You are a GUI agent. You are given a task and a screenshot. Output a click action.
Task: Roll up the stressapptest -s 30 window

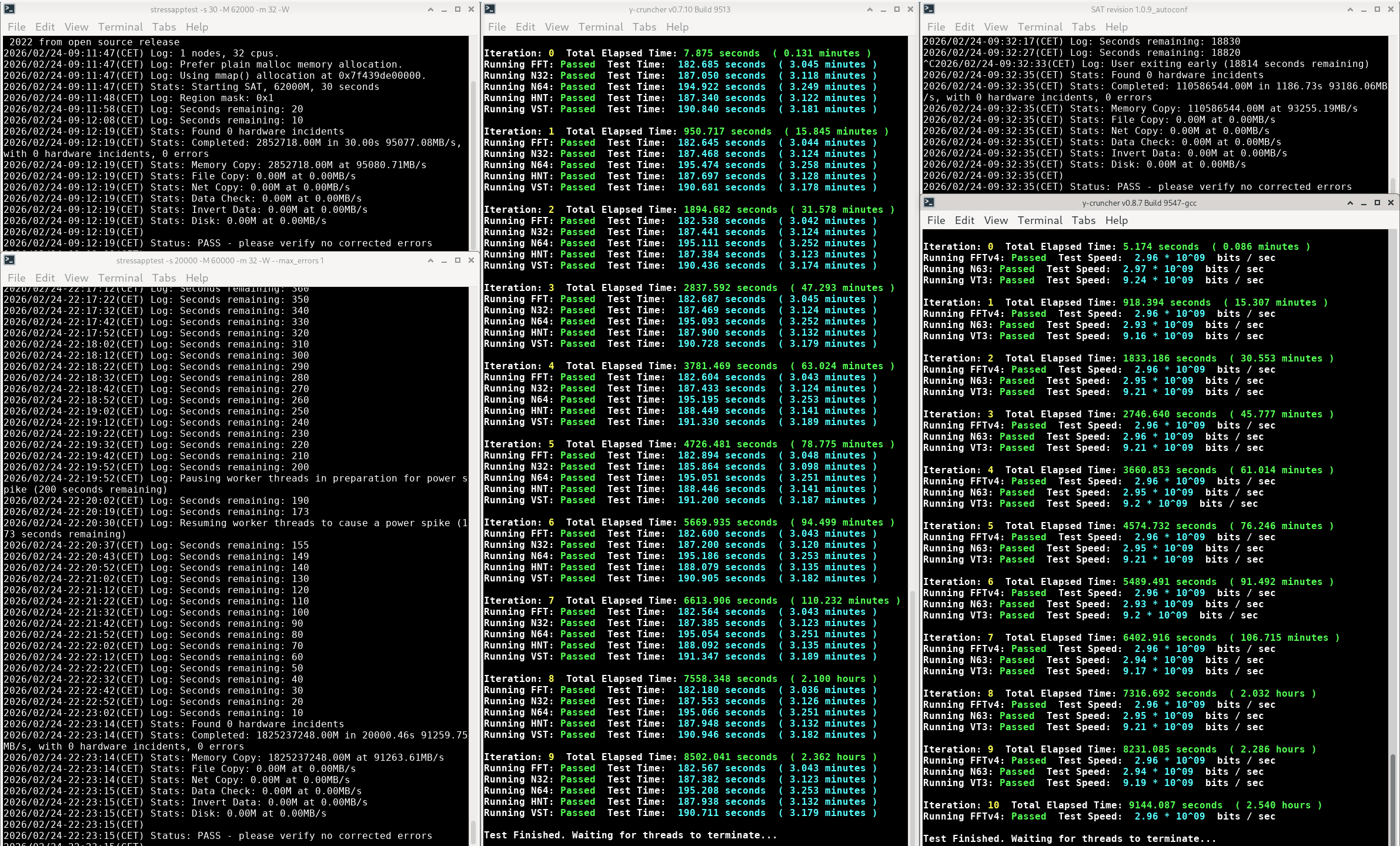pyautogui.click(x=430, y=9)
